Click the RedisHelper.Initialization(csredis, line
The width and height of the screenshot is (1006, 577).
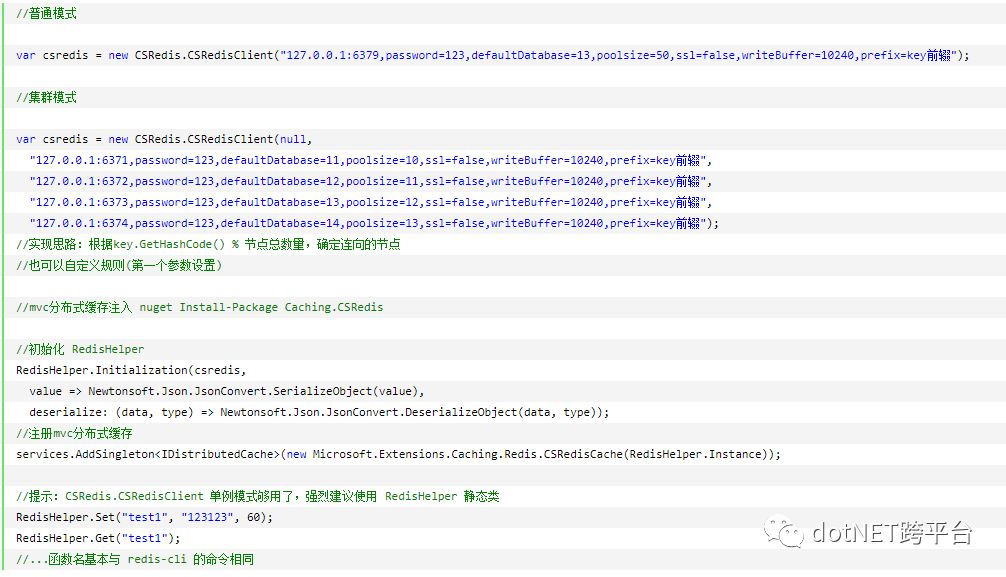tap(131, 370)
